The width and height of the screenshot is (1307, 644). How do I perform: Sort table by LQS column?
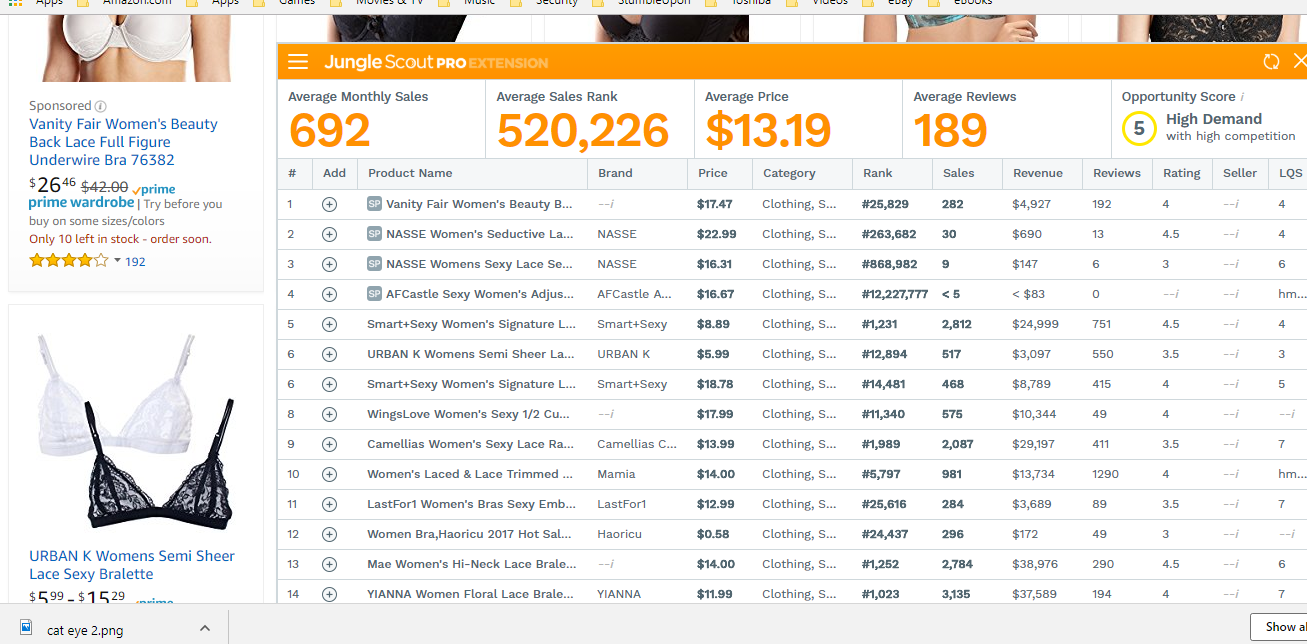[x=1290, y=173]
